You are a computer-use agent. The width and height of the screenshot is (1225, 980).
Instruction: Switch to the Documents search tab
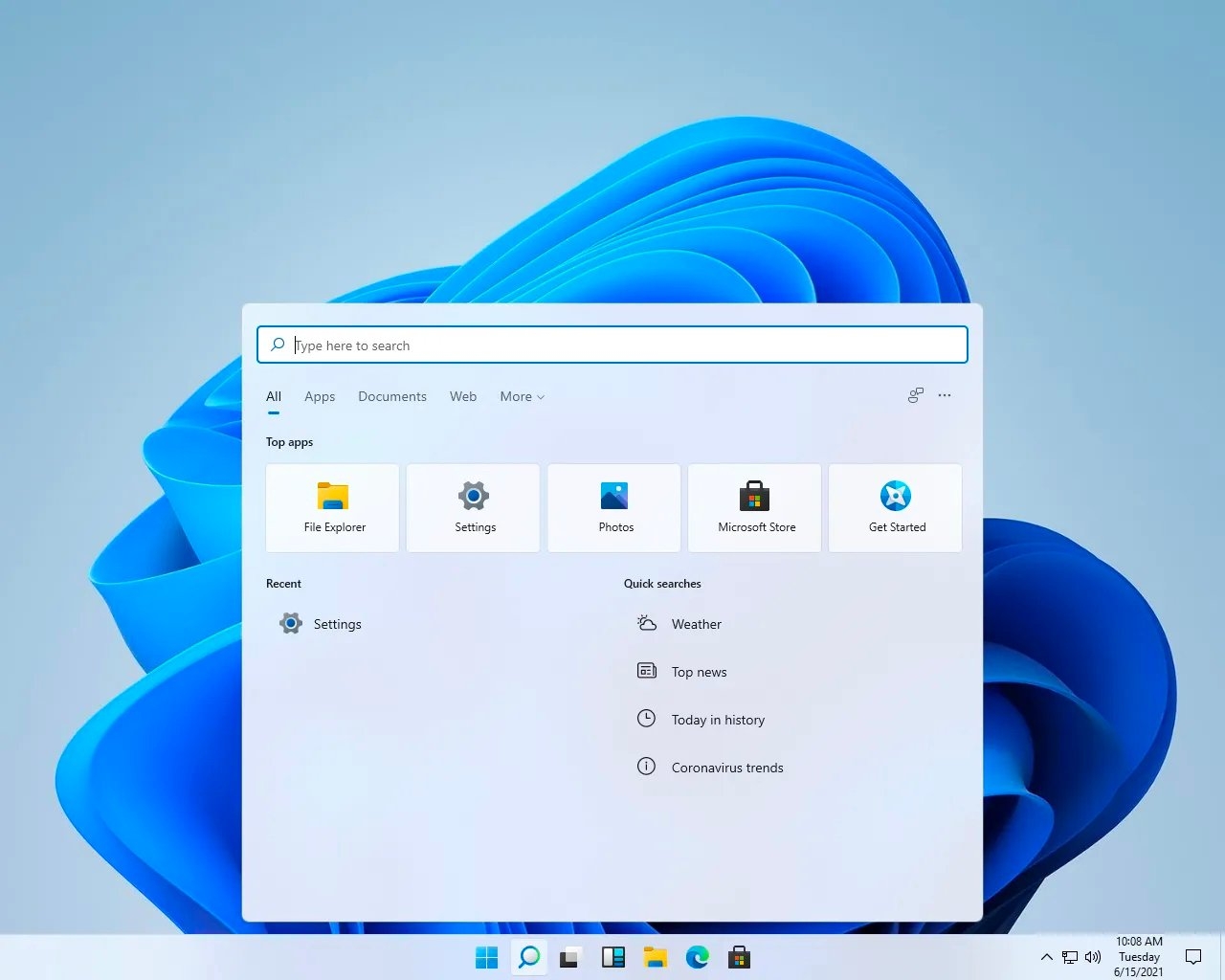pos(392,396)
